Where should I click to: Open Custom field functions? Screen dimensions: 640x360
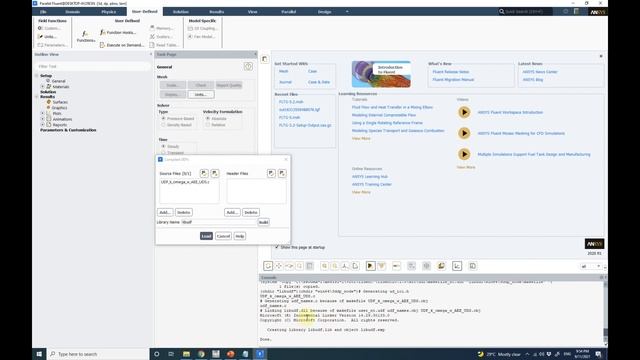point(49,28)
